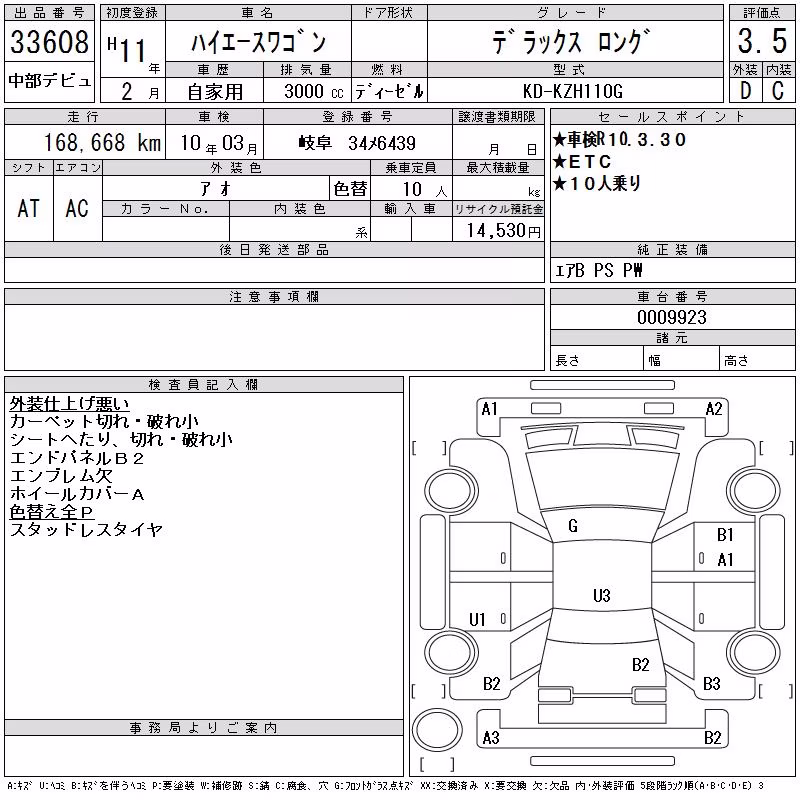Image resolution: width=800 pixels, height=800 pixels.
Task: Select vehicle name ハイエースワゴン
Action: click(258, 42)
